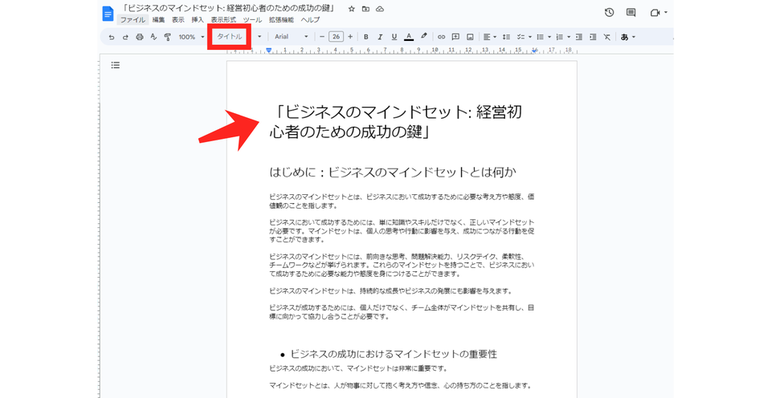Click the first-line indent marker on the ruler
Image resolution: width=771 pixels, height=398 pixels.
pos(268,49)
